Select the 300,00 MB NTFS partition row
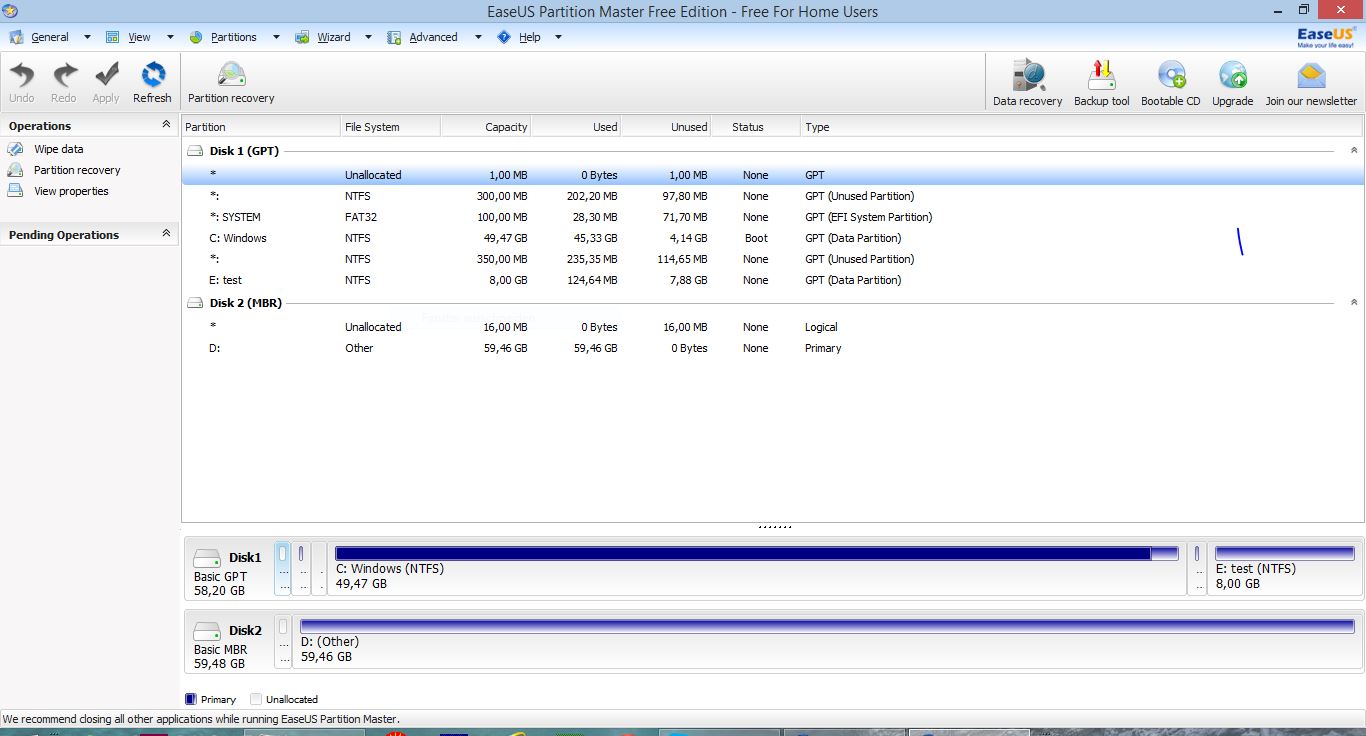1366x736 pixels. [773, 196]
